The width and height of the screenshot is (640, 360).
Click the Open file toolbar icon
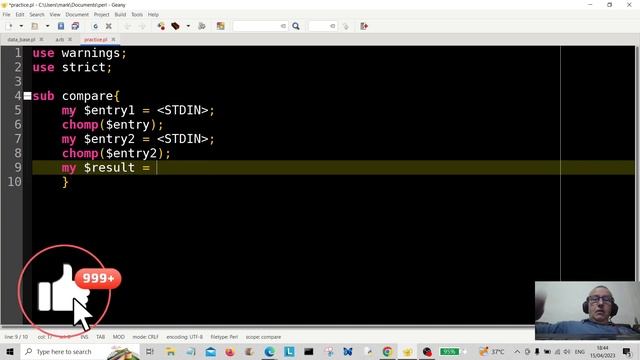[x=35, y=26]
